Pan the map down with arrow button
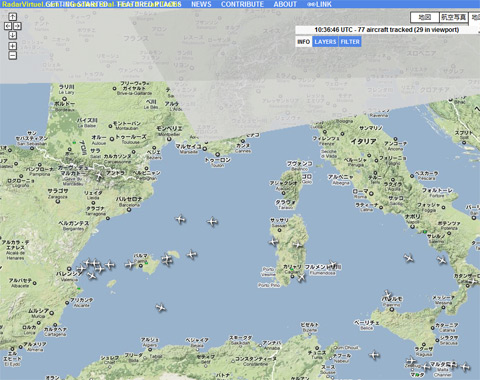The image size is (480, 380). (12, 35)
